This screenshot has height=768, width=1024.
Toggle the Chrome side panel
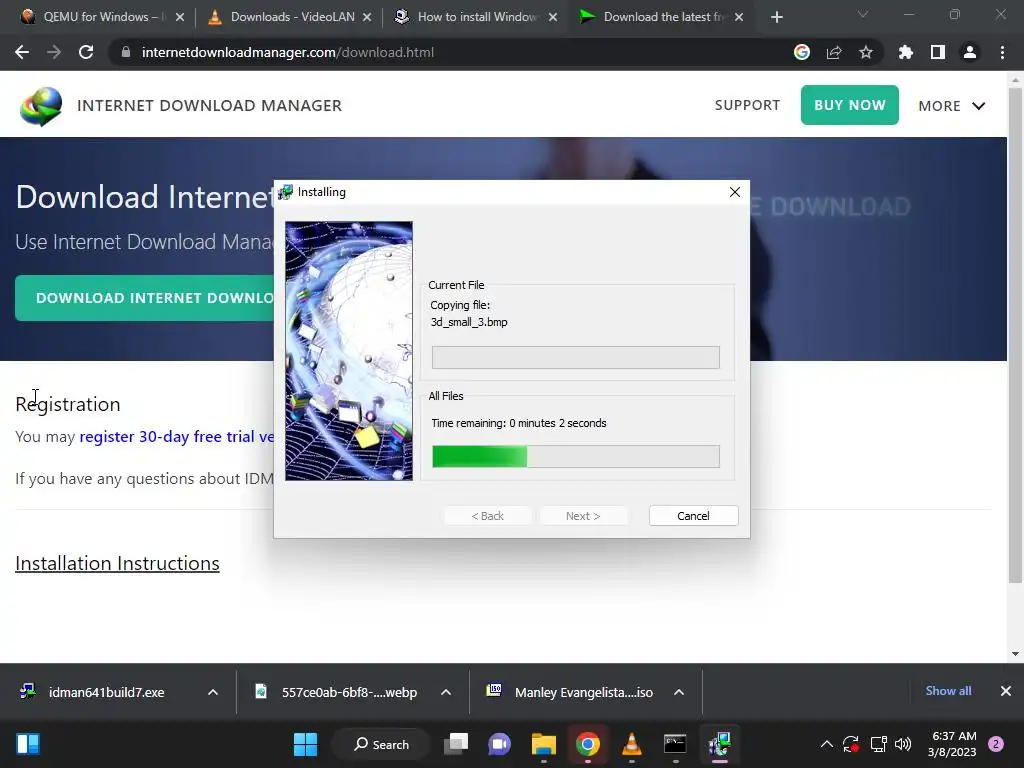click(938, 52)
